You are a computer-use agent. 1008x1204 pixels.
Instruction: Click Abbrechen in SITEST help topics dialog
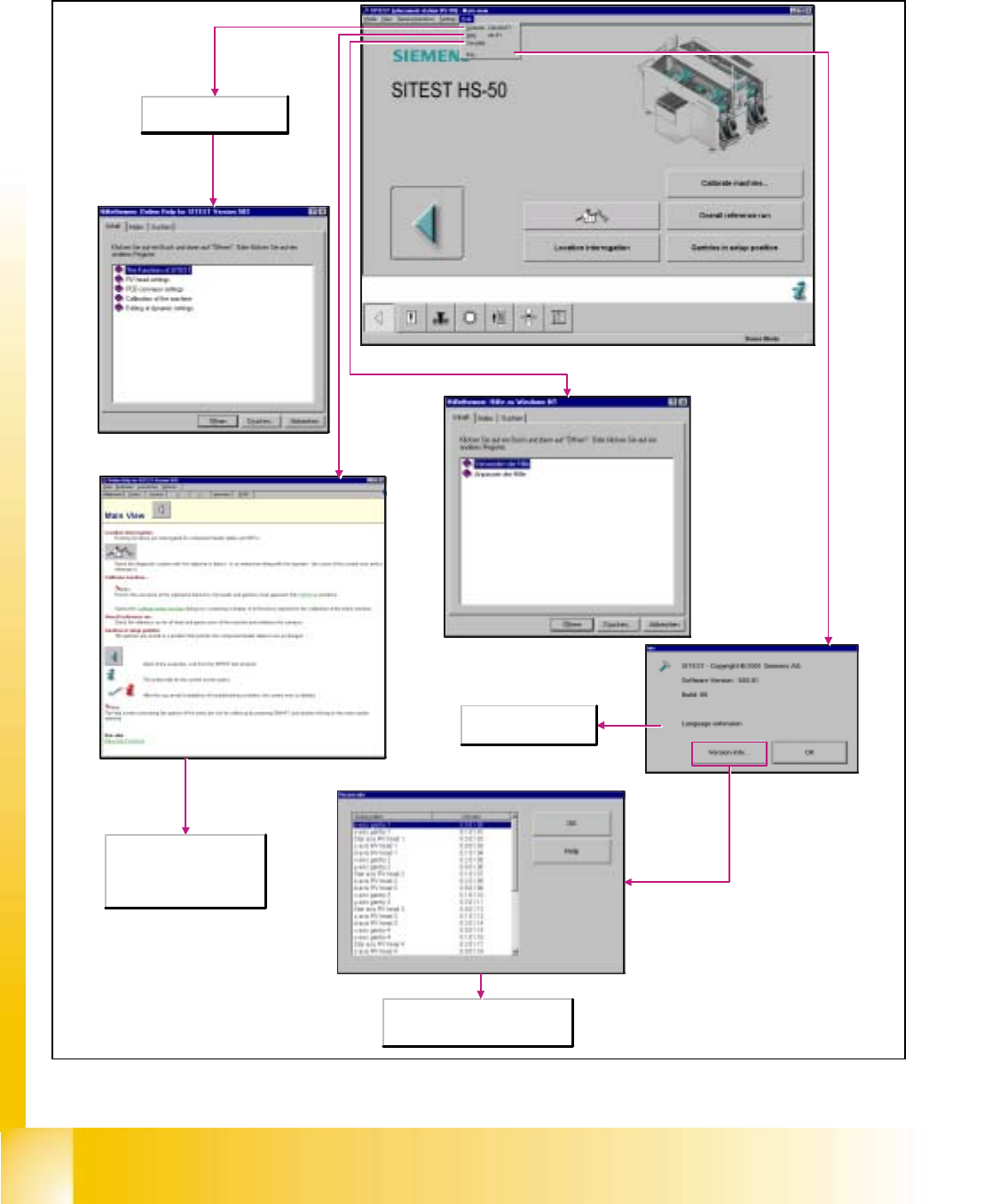coord(303,421)
